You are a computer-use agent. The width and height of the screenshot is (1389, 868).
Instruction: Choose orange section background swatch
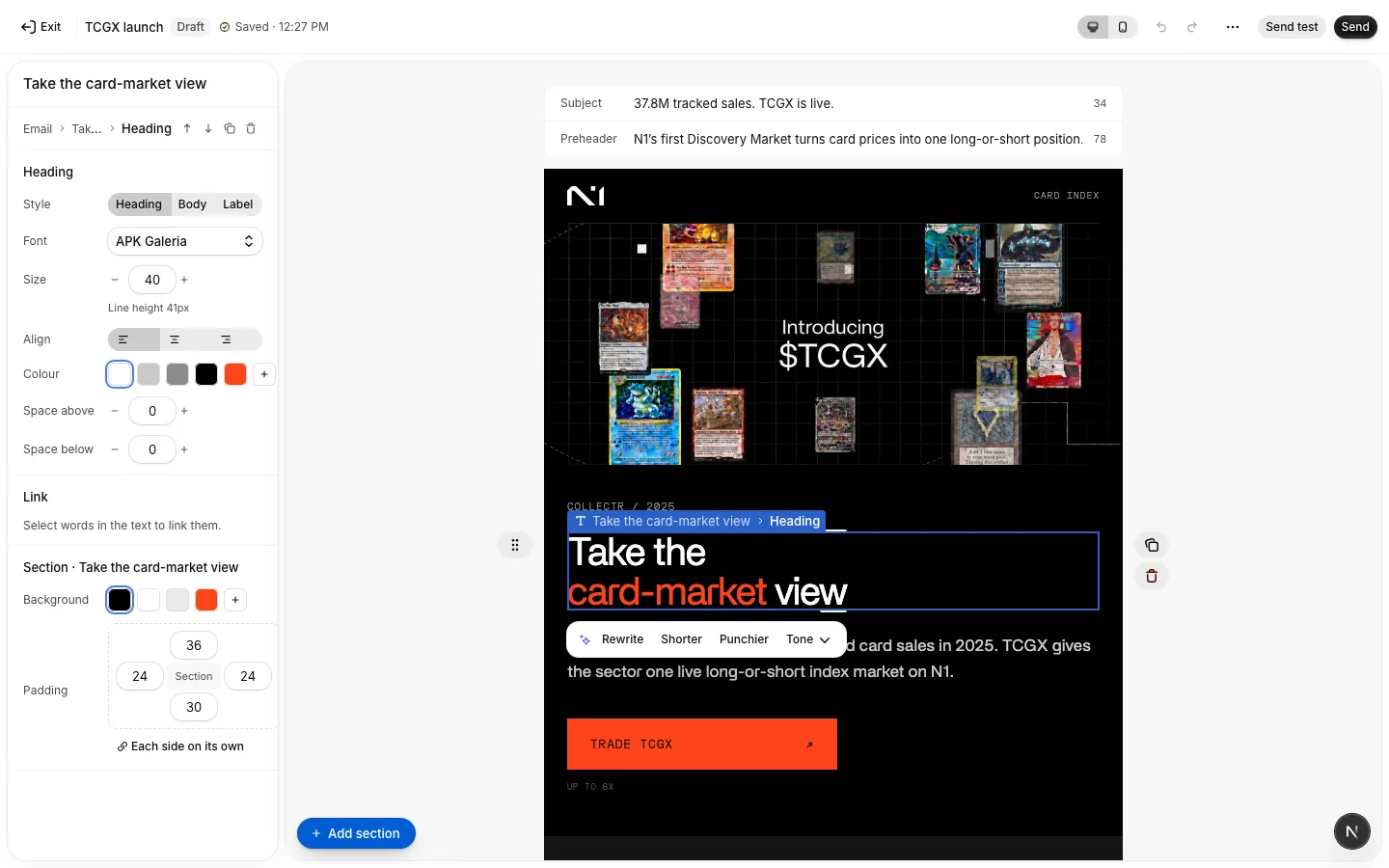[x=206, y=600]
